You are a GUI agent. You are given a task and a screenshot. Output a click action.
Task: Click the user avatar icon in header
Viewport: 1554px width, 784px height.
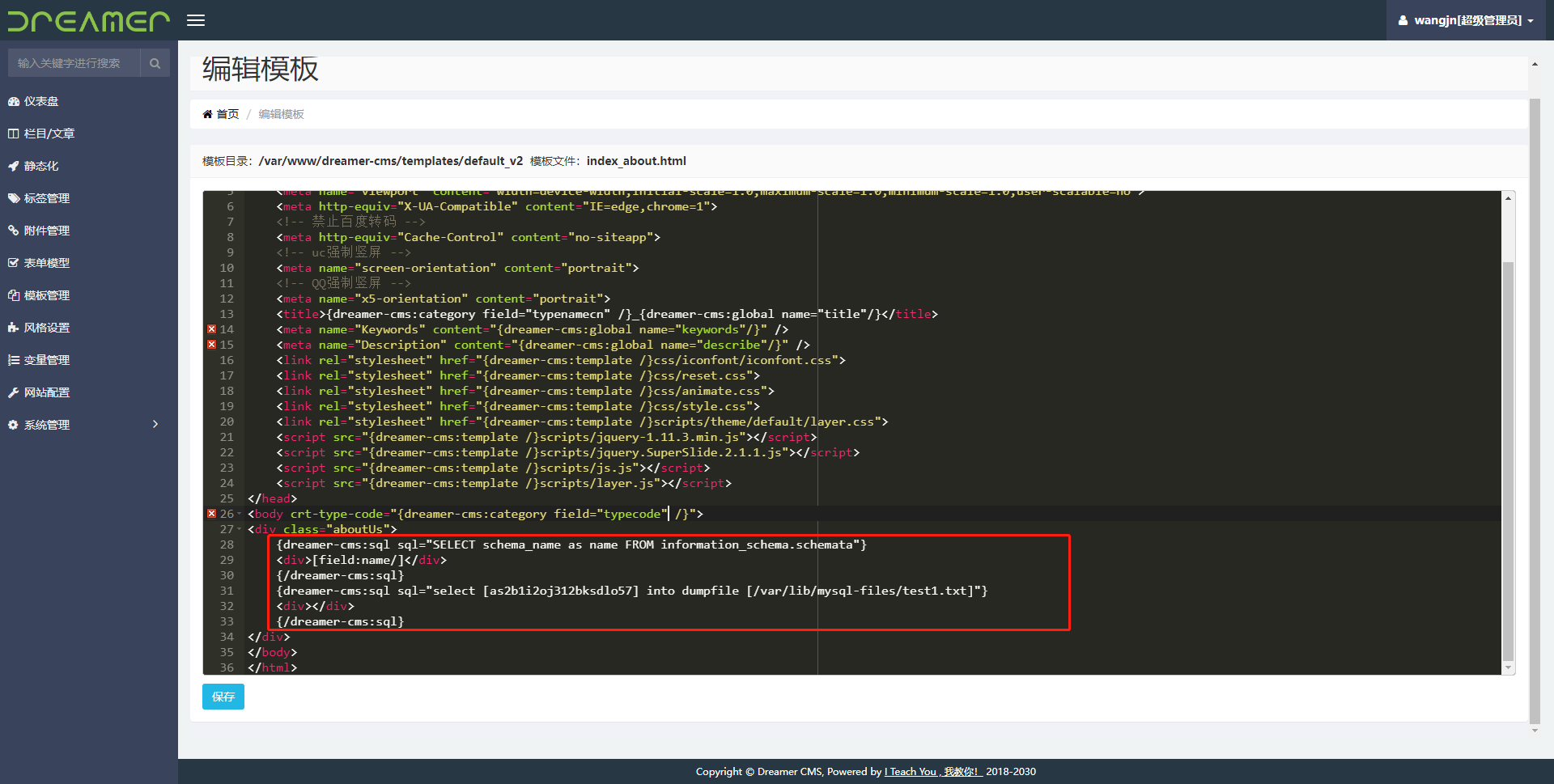(1403, 20)
